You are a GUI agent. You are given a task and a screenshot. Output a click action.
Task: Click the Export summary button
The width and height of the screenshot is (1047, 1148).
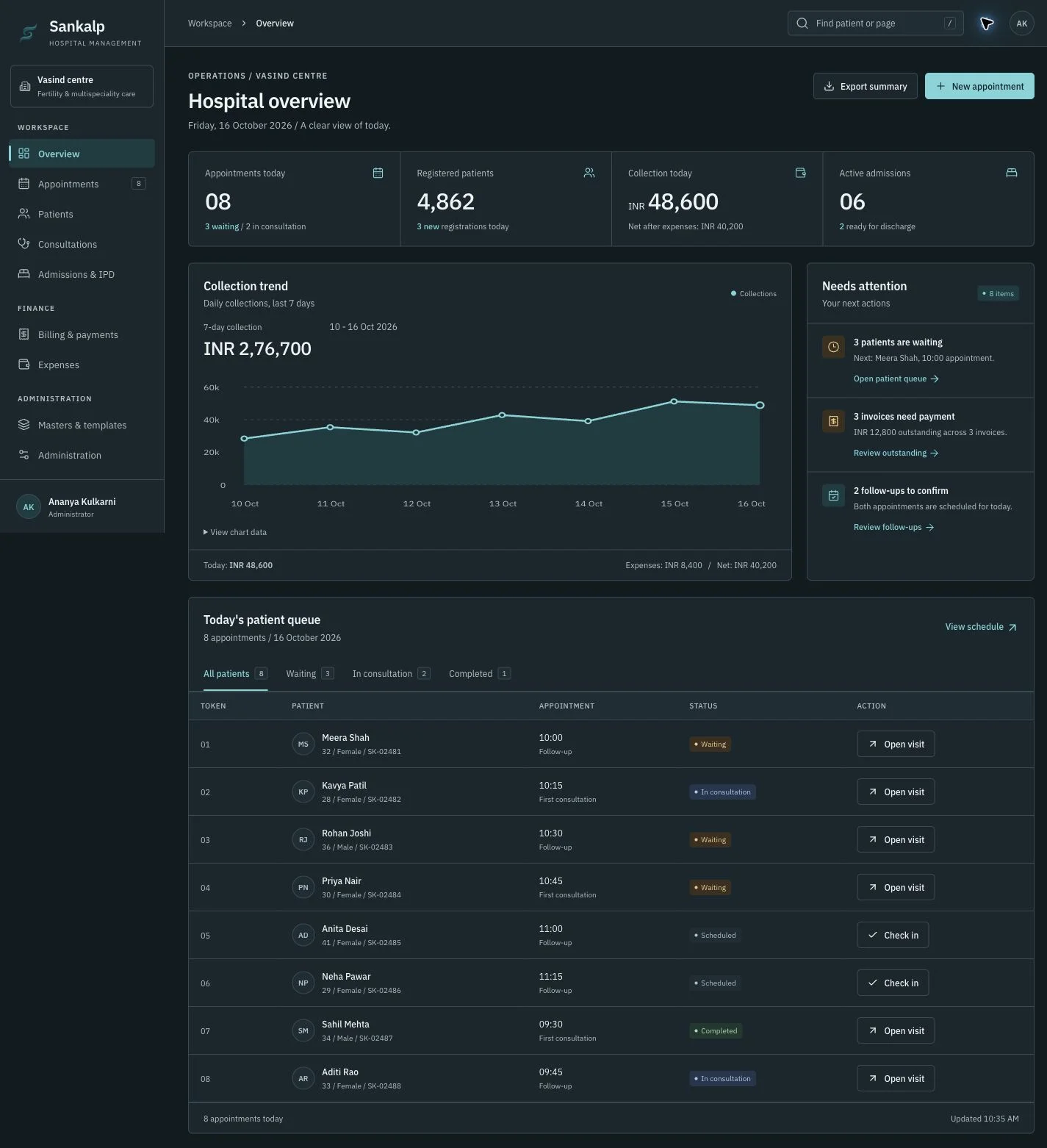pyautogui.click(x=865, y=86)
